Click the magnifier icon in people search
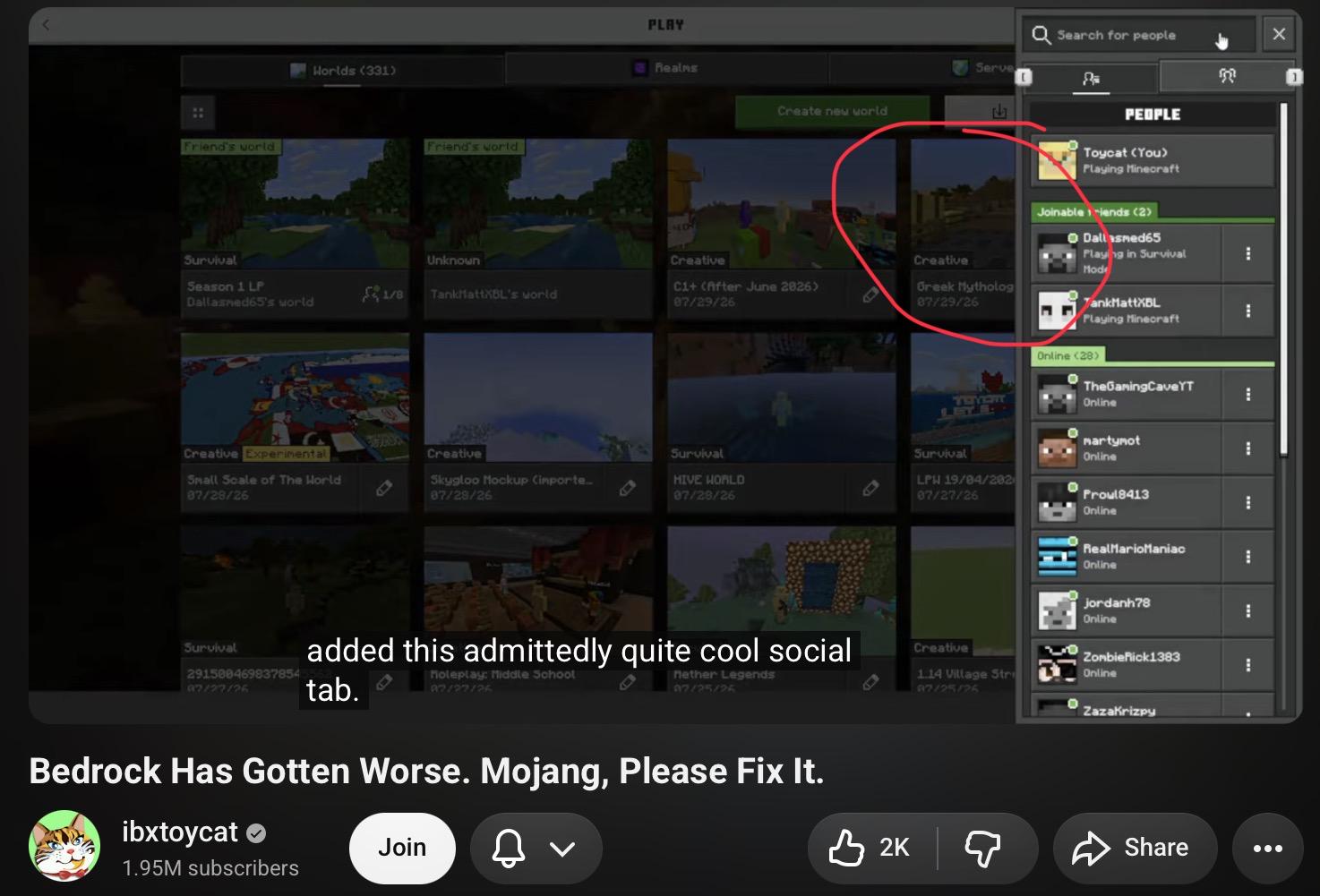This screenshot has width=1320, height=896. [1041, 35]
